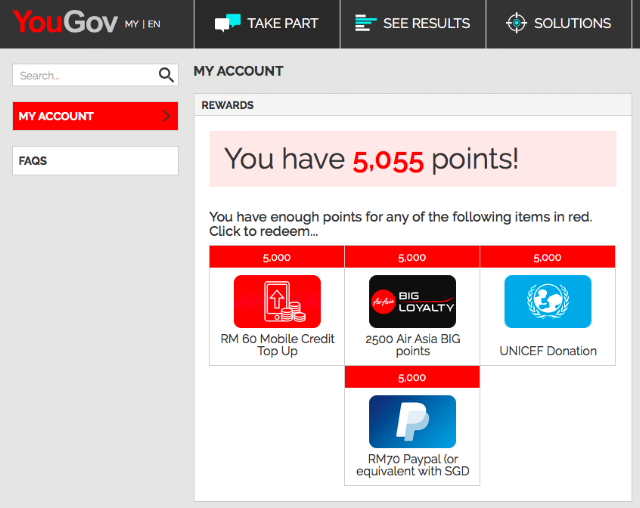Open the SOLUTIONS menu
Viewport: 640px width, 508px height.
tap(559, 24)
